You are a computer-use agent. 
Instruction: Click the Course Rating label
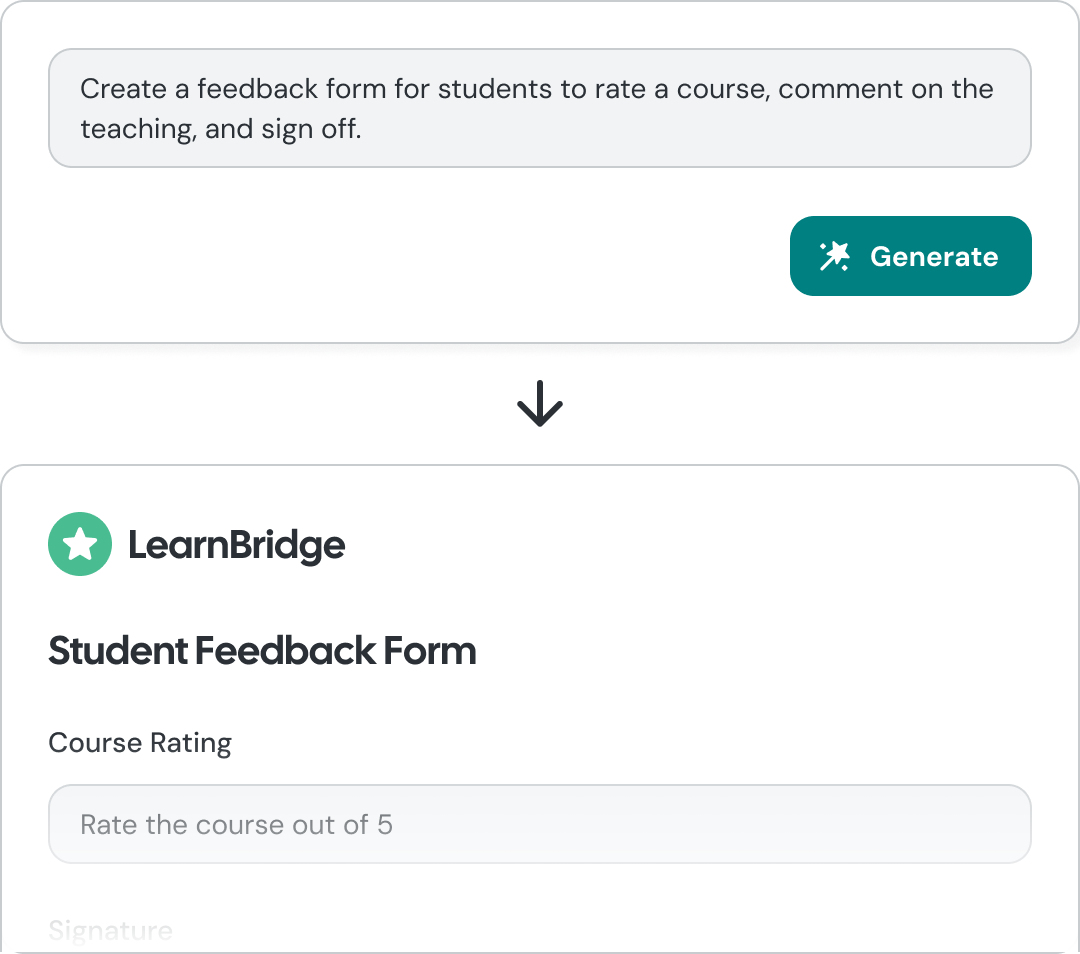point(140,743)
